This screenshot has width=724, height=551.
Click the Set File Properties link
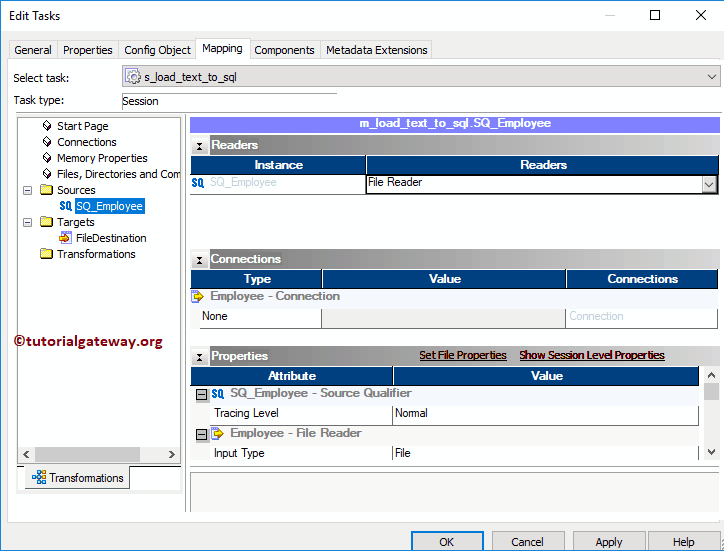pyautogui.click(x=462, y=356)
